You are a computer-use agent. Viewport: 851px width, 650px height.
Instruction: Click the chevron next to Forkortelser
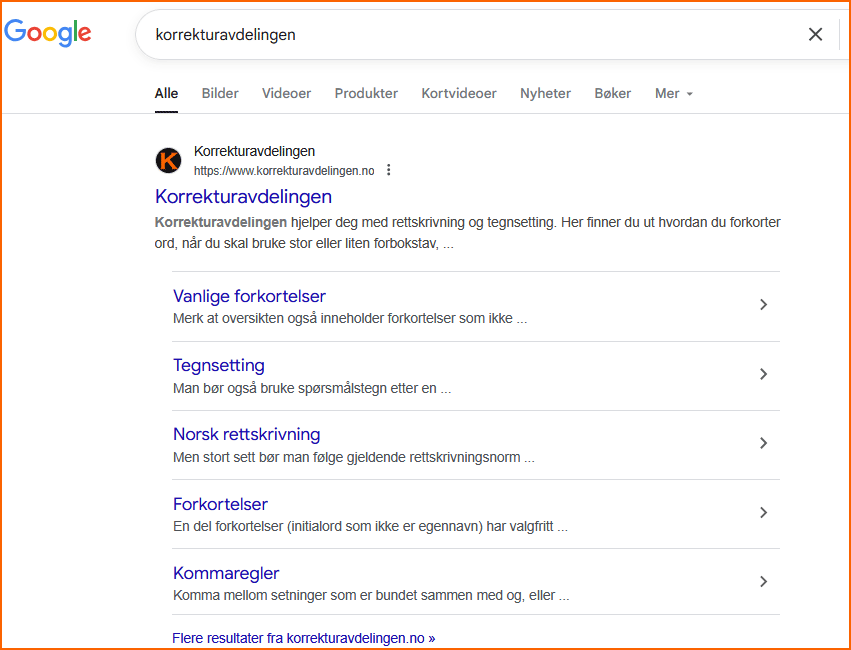(x=763, y=512)
